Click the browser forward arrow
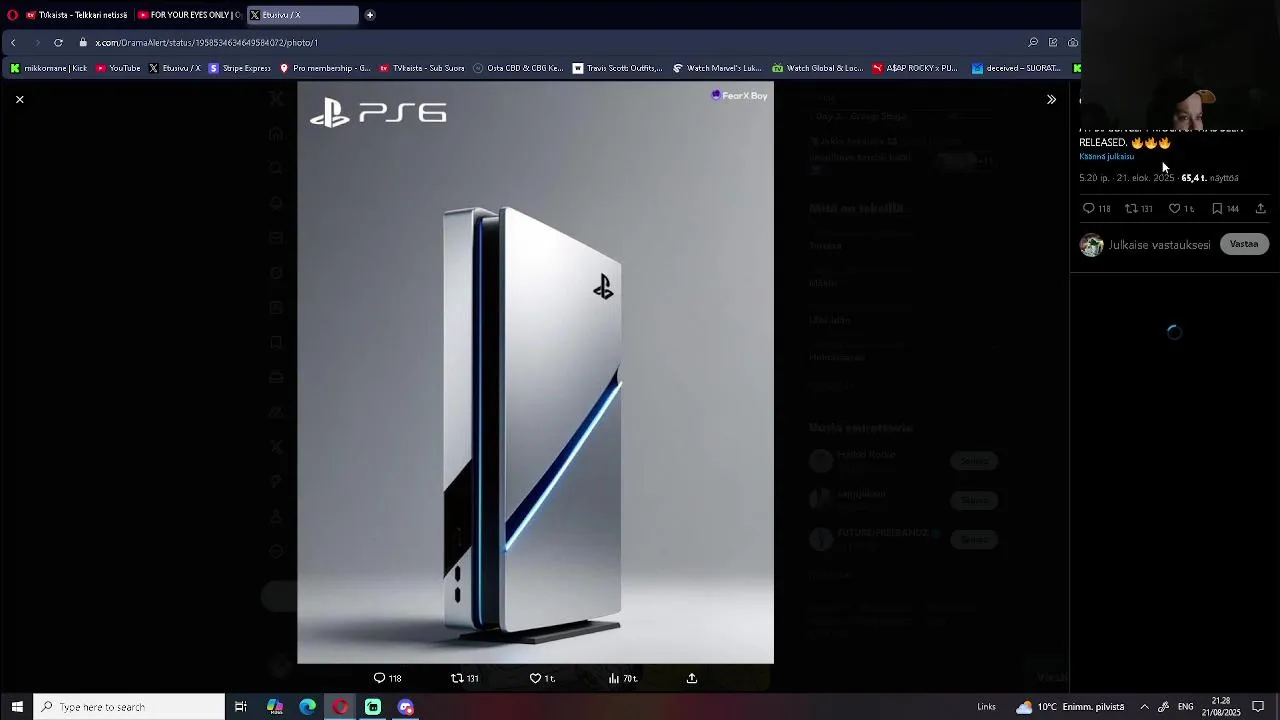 (x=37, y=42)
